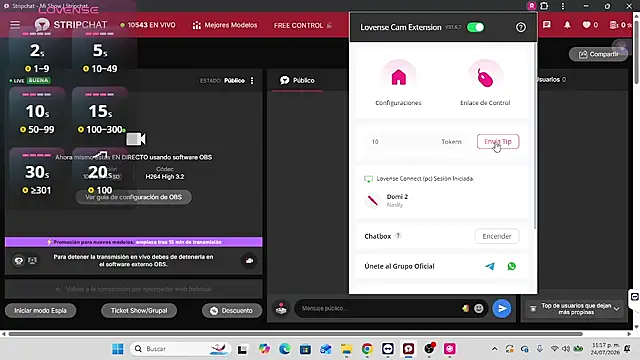Click the small chat icon at right edge

634,297
